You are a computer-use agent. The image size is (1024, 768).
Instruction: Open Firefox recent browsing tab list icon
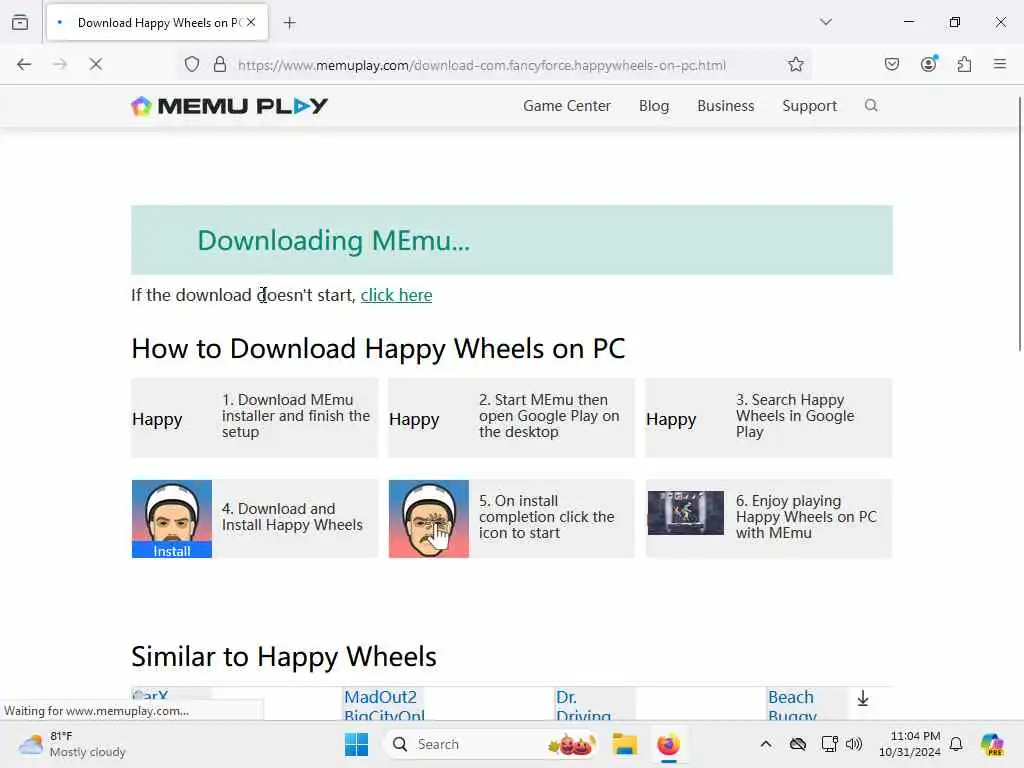[x=20, y=22]
